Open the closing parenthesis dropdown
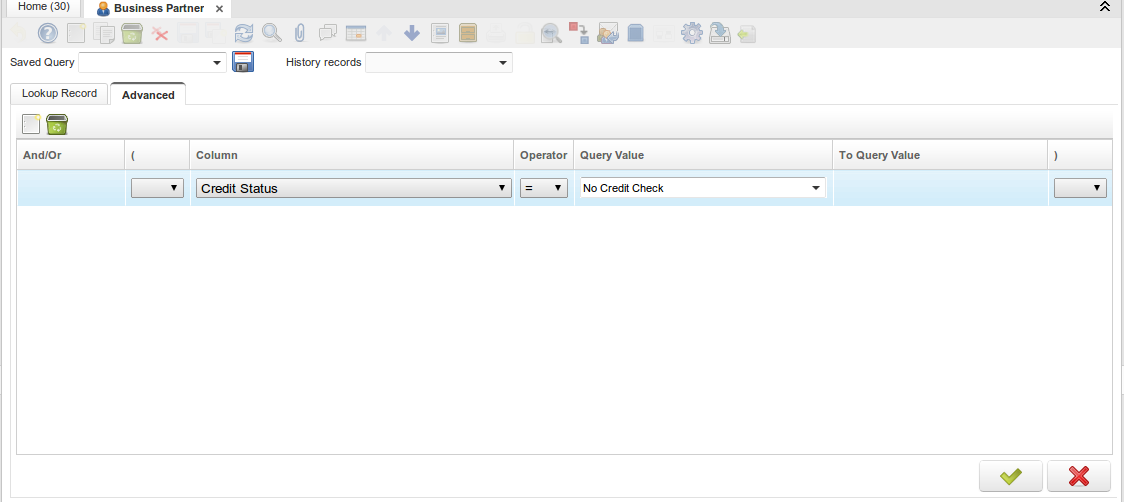The width and height of the screenshot is (1124, 502). [1080, 188]
